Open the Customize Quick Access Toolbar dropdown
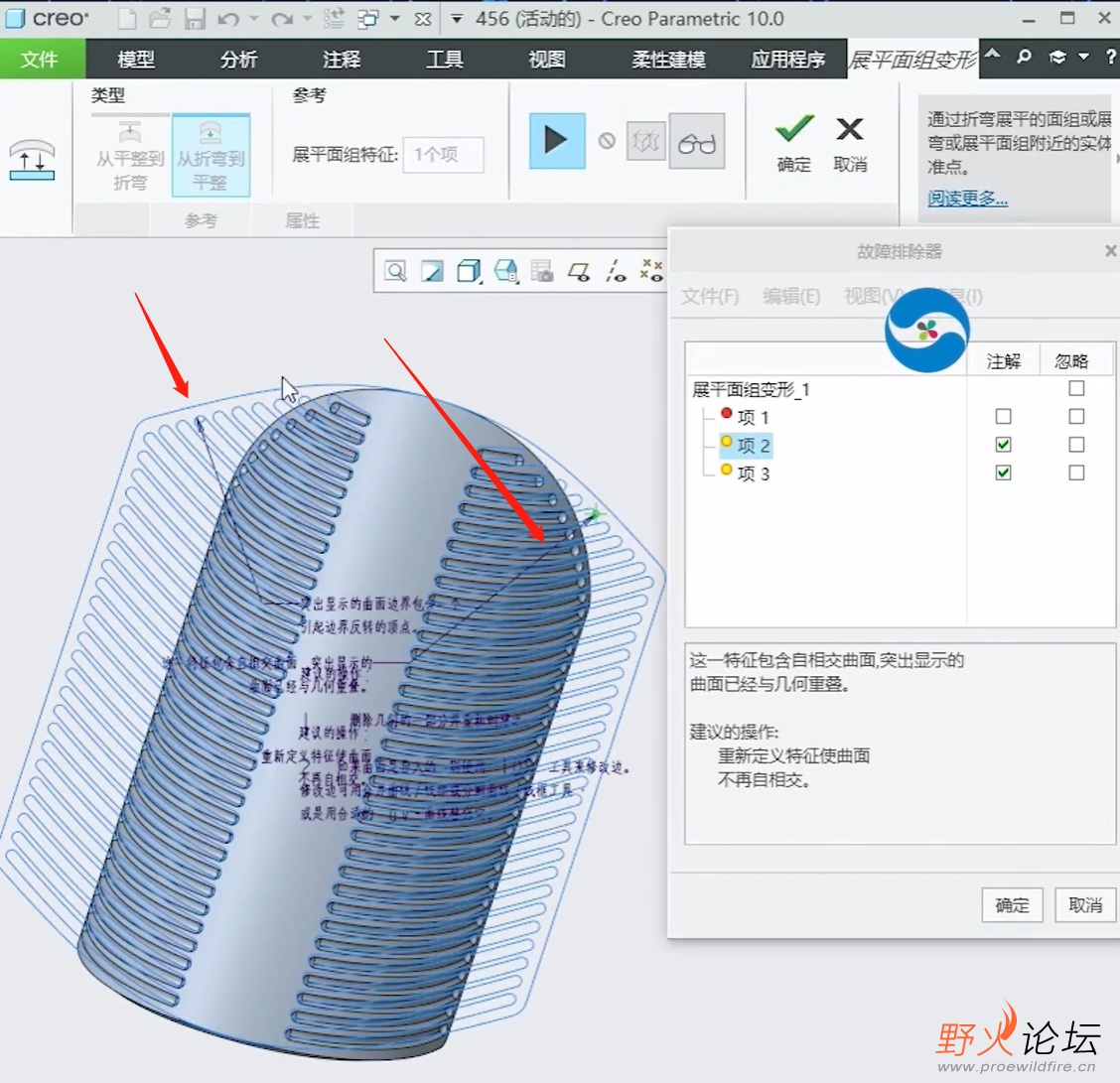The height and width of the screenshot is (1083, 1120). click(x=457, y=19)
